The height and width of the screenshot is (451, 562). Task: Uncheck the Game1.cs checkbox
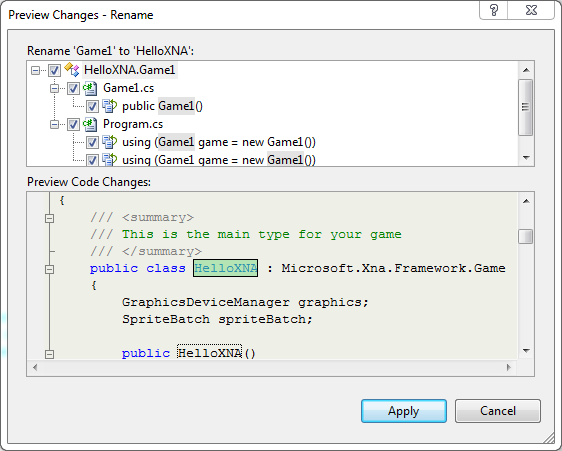point(73,88)
